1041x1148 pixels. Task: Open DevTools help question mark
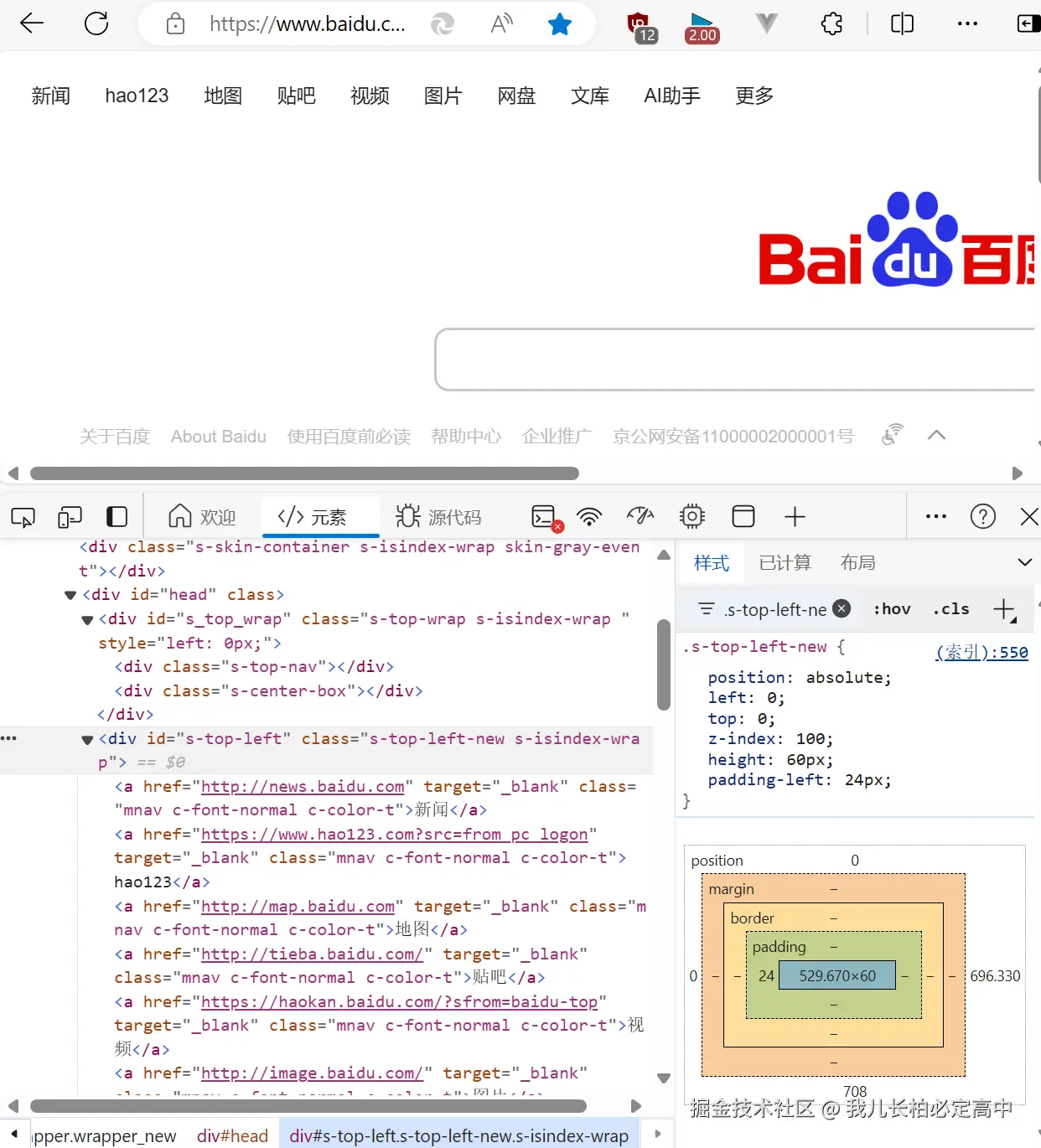coord(983,516)
